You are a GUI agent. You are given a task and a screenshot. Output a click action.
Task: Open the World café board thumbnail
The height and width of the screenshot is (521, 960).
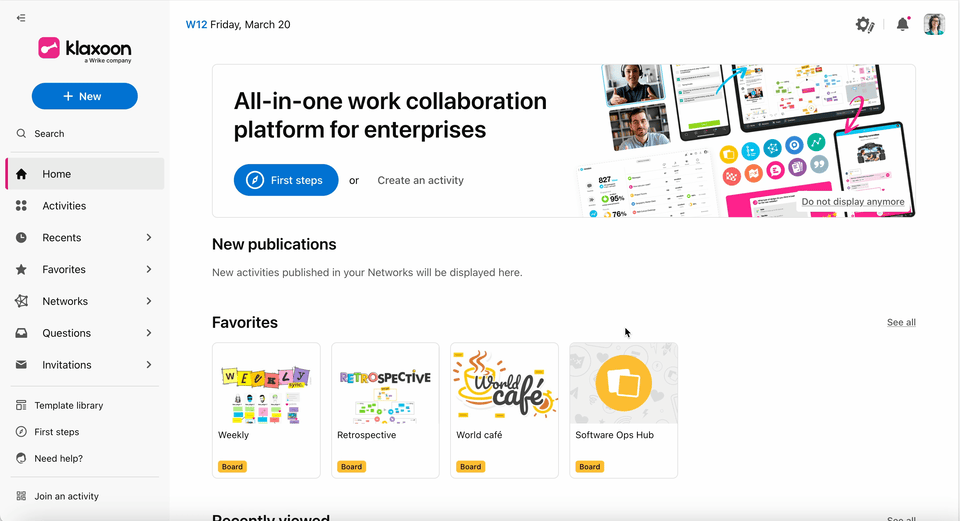pos(504,384)
